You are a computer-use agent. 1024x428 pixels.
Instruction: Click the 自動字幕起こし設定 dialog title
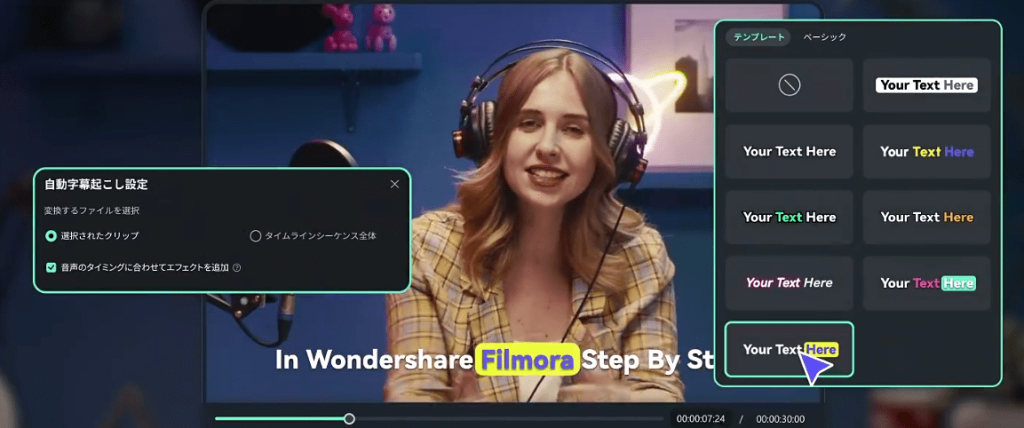96,185
